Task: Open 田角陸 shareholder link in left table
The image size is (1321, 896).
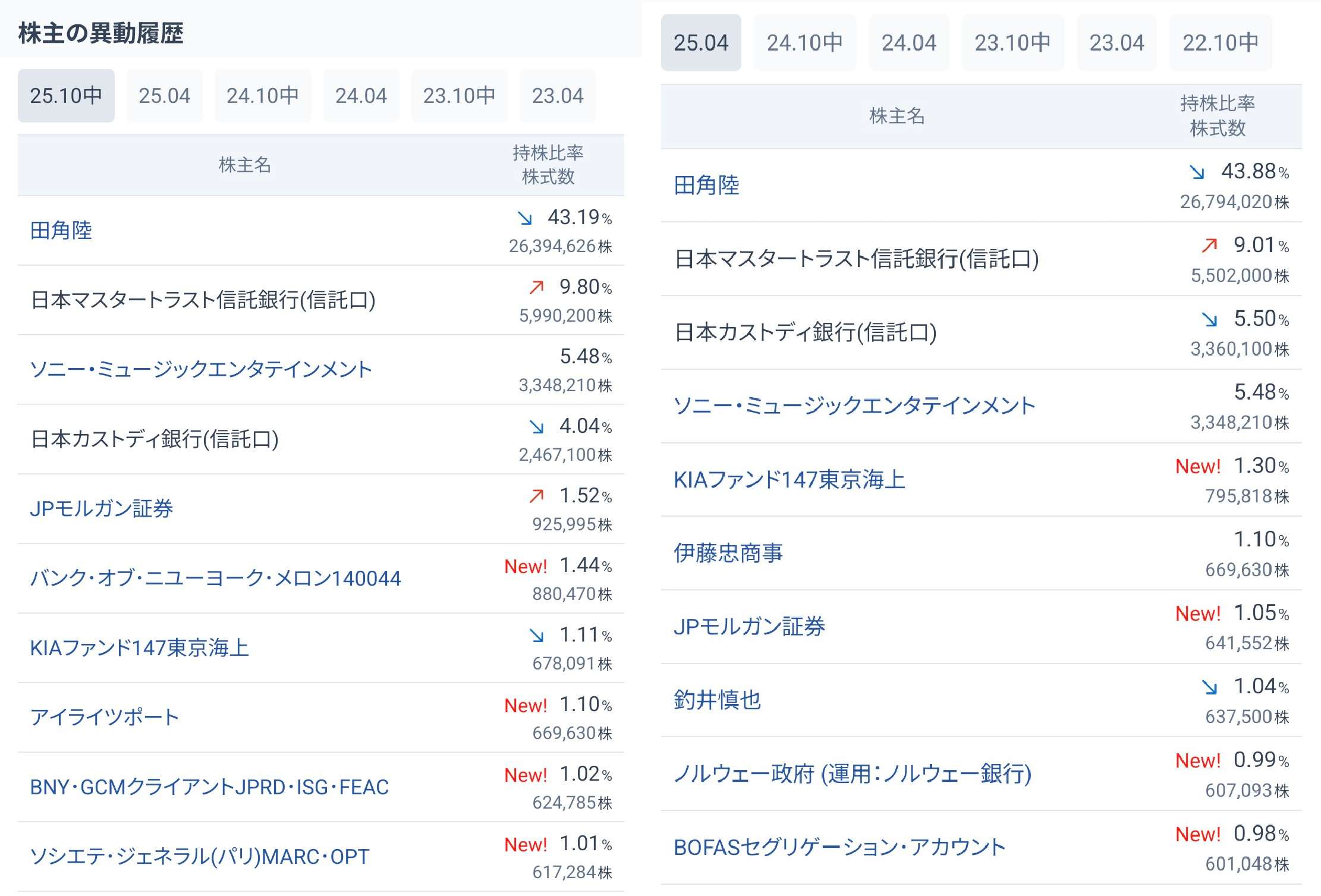Action: [x=61, y=231]
